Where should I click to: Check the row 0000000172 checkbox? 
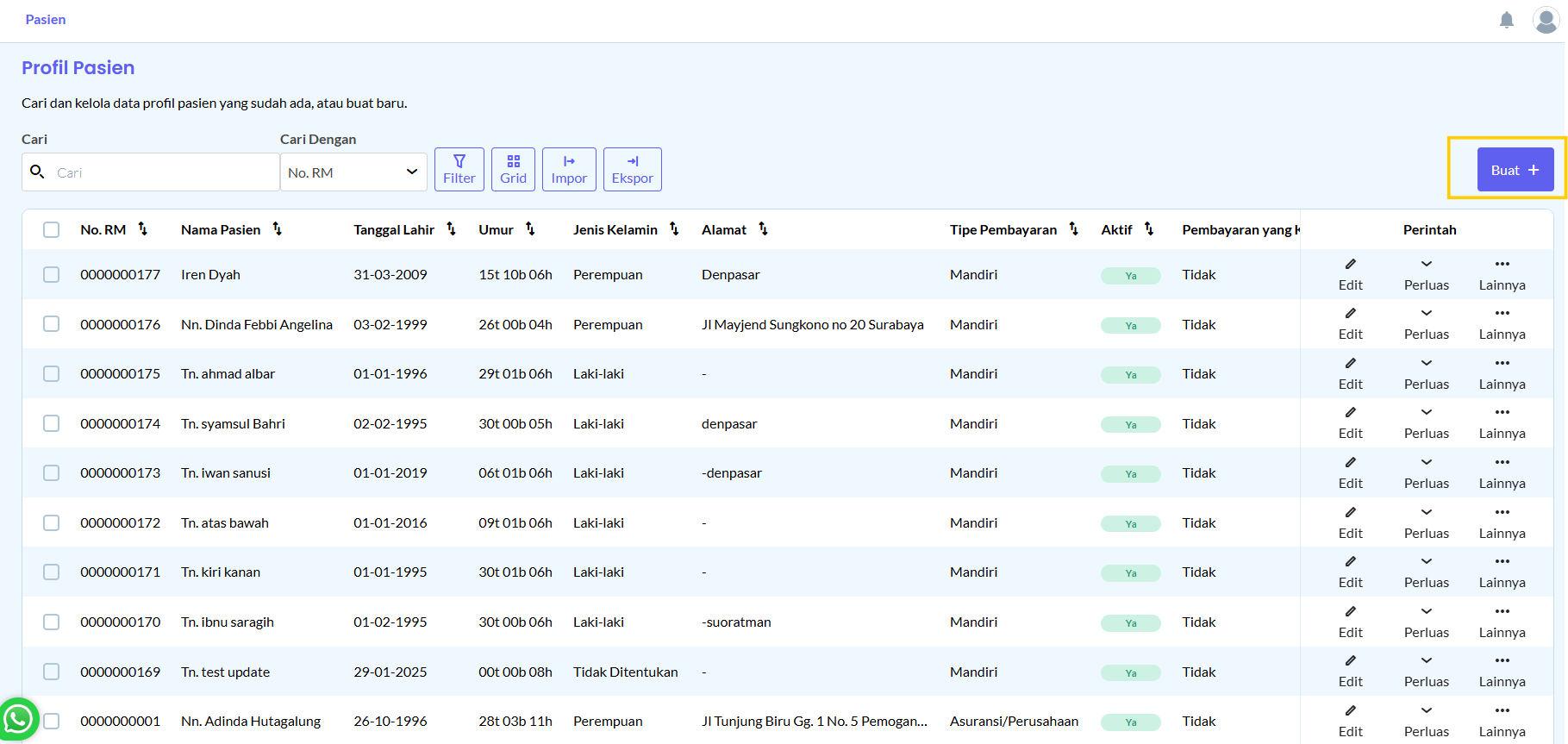tap(52, 522)
